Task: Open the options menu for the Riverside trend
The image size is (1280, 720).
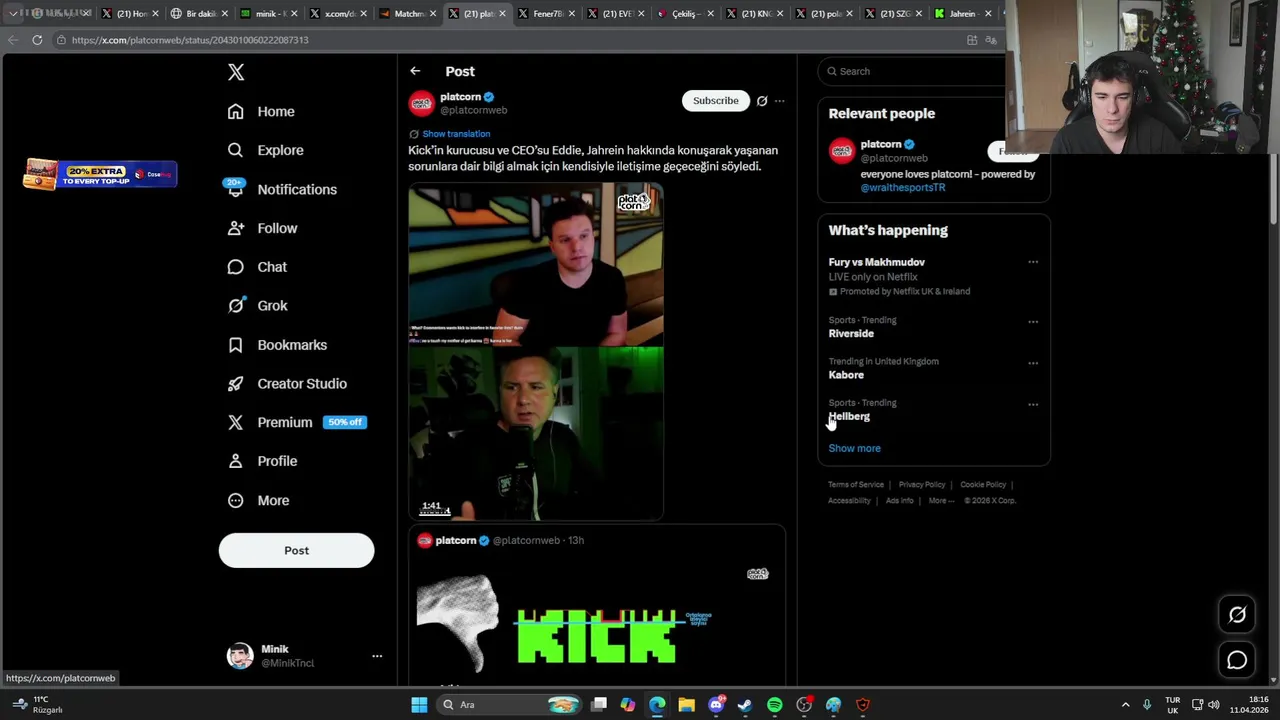Action: [1033, 322]
